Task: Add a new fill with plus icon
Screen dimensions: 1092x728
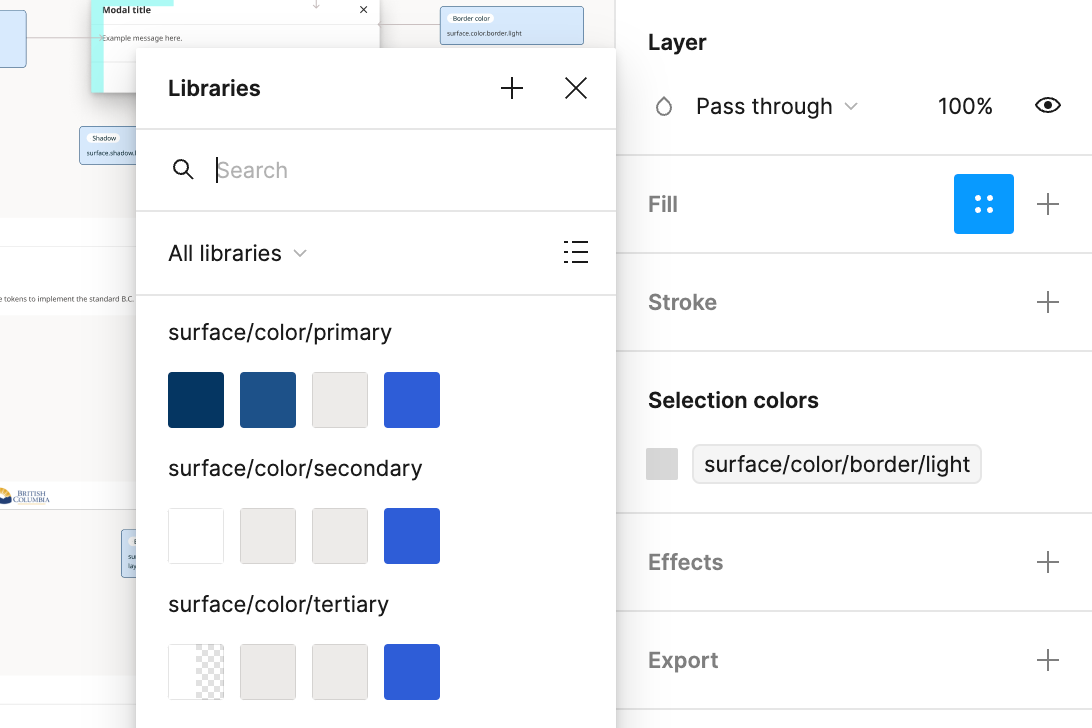Action: click(1048, 204)
